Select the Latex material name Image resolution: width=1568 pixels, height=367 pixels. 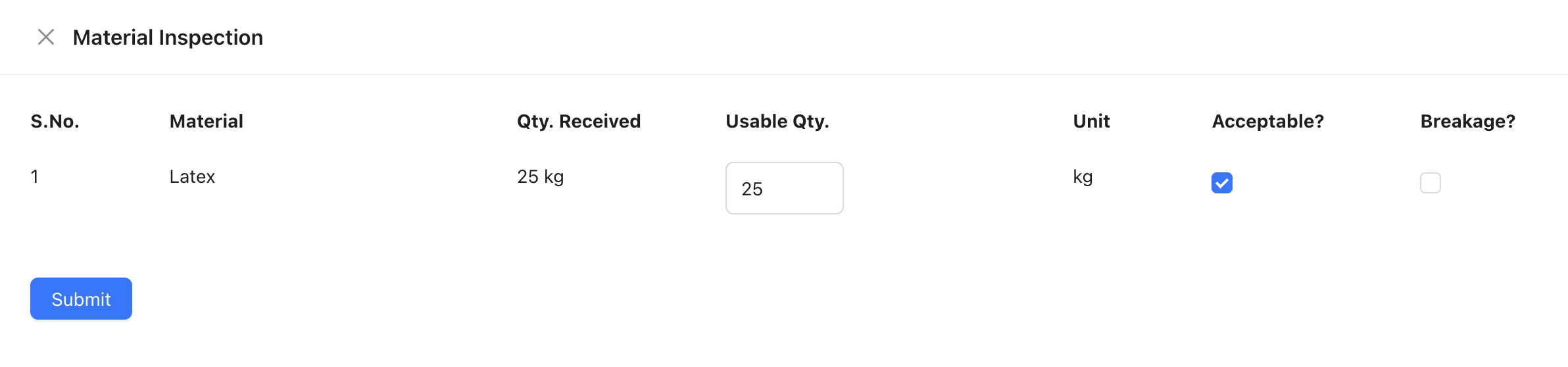tap(192, 176)
